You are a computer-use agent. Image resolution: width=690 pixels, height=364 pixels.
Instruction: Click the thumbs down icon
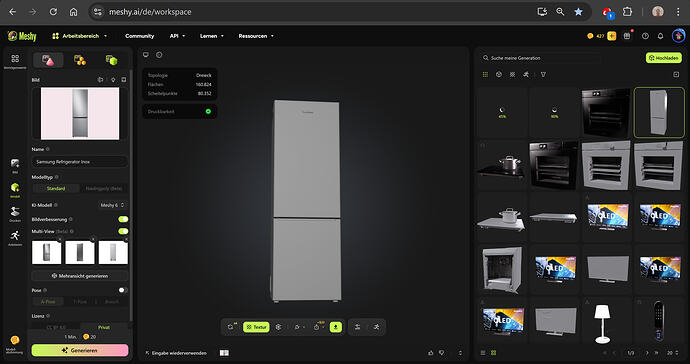(441, 353)
